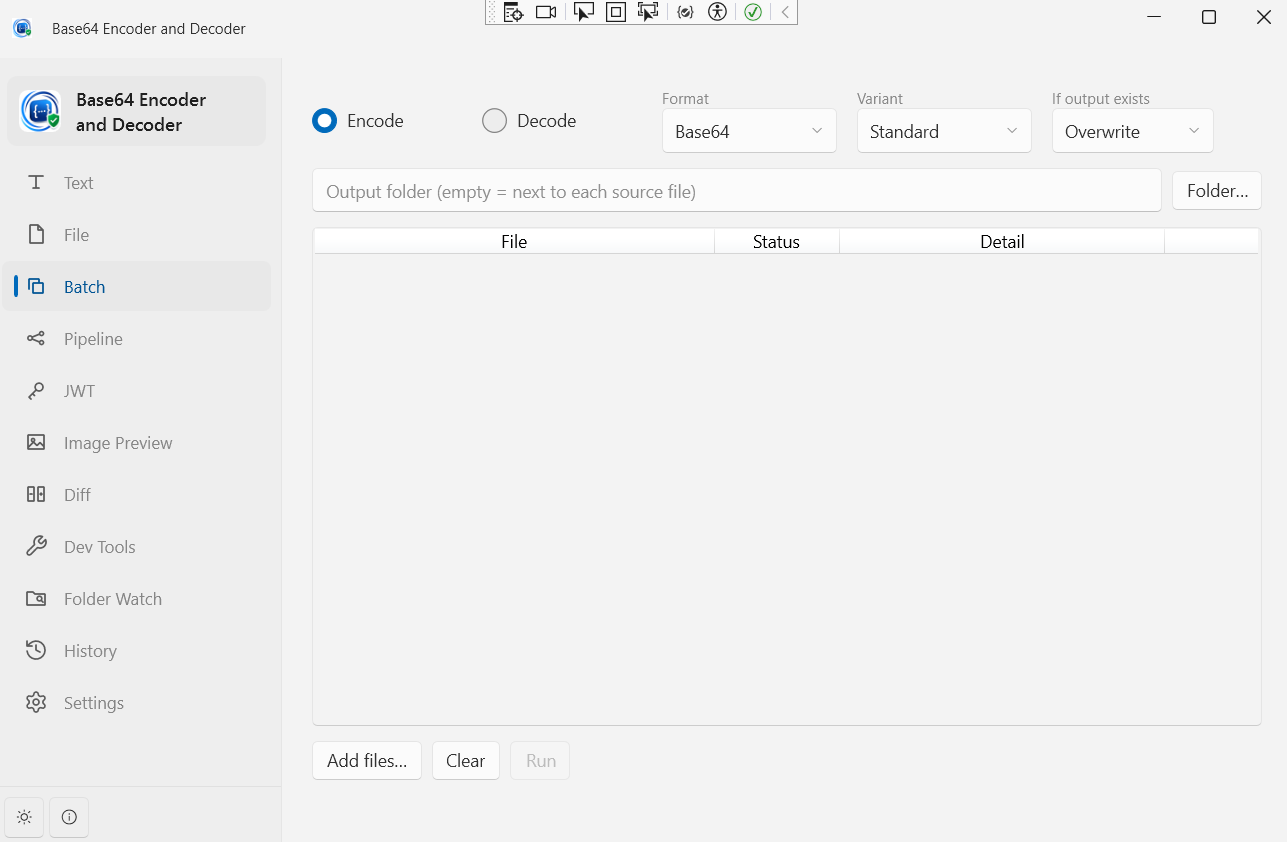This screenshot has height=842, width=1287.
Task: Click the Image Preview picture icon
Action: 36,443
